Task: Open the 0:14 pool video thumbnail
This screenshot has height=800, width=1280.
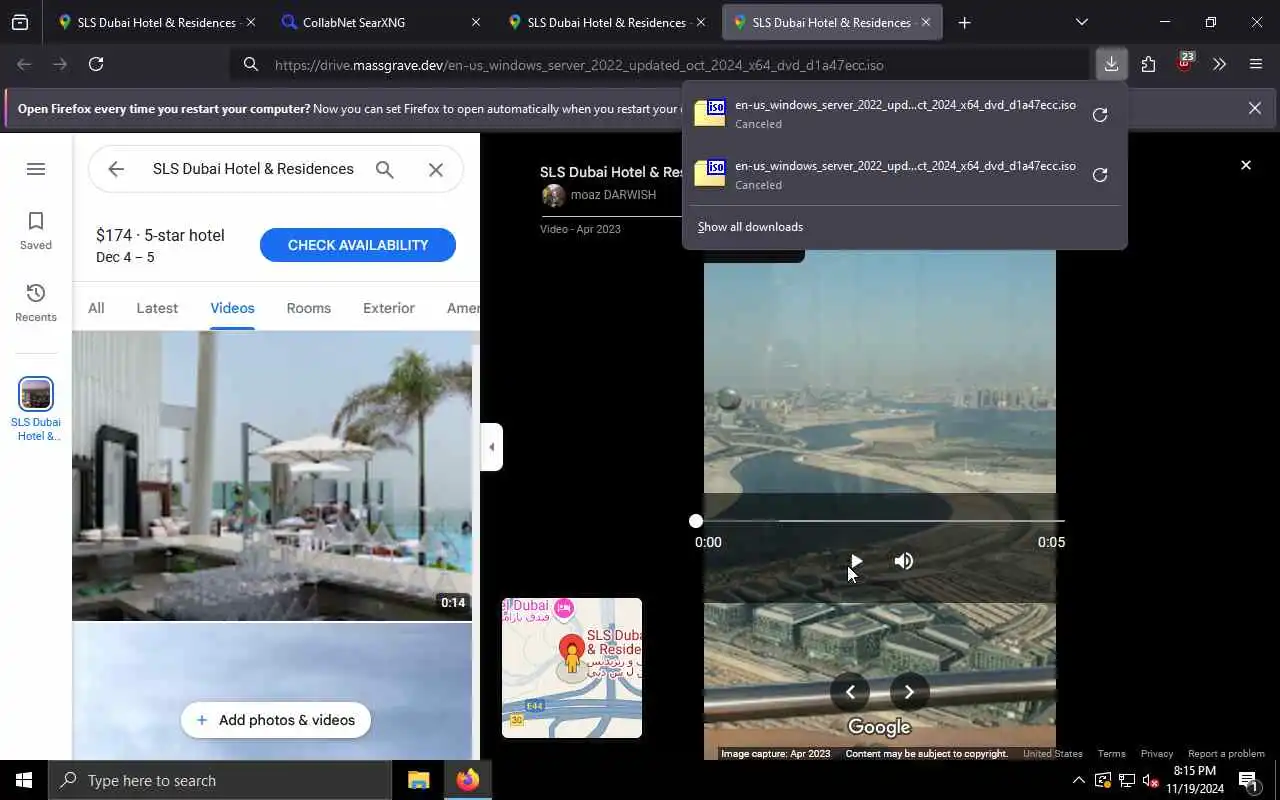Action: coord(272,476)
